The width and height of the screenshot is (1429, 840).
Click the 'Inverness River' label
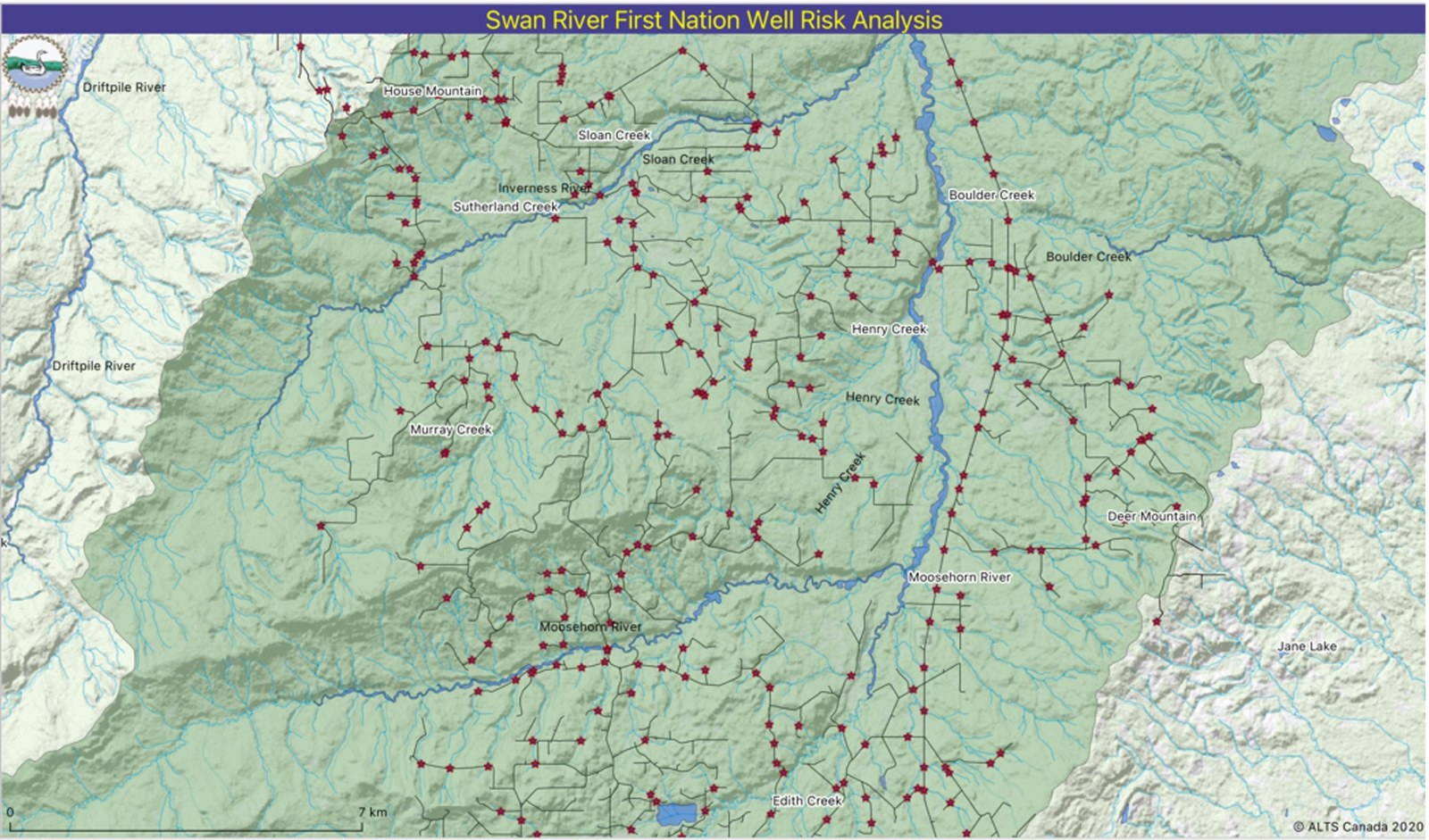point(544,188)
